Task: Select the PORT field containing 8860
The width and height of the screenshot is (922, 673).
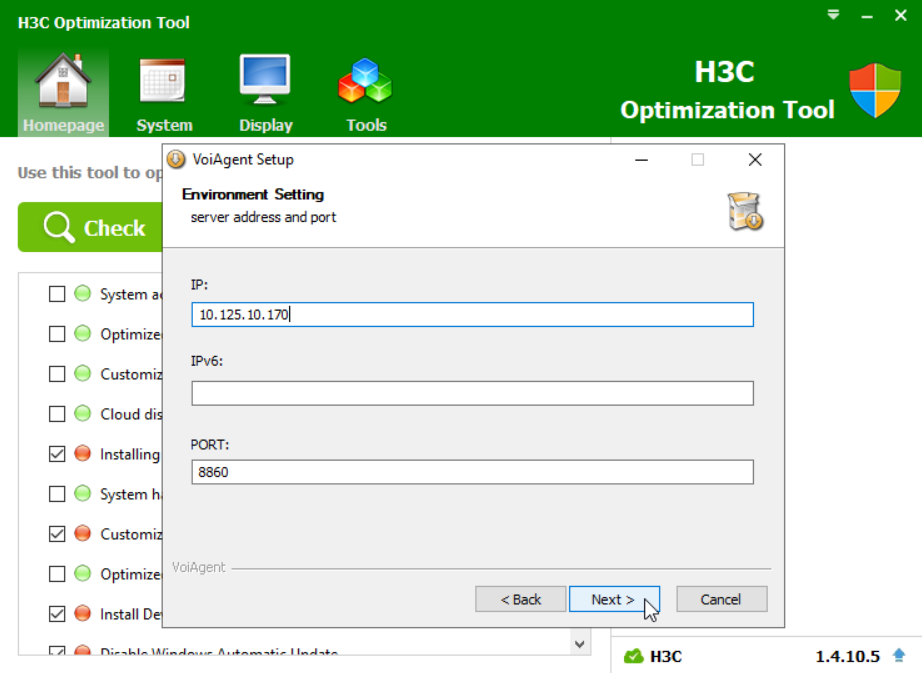Action: pyautogui.click(x=472, y=472)
